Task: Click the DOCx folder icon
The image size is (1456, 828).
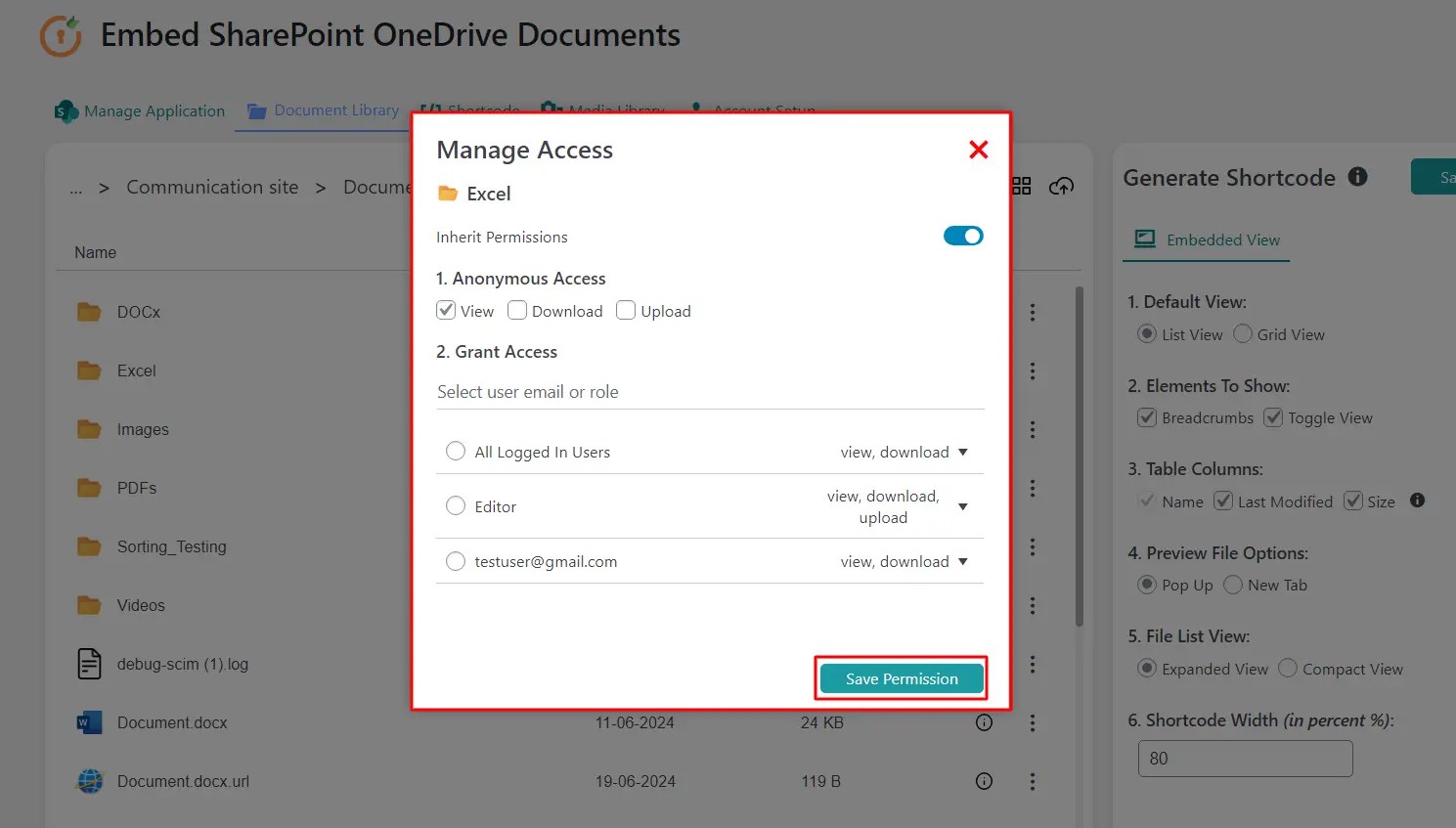Action: [89, 312]
